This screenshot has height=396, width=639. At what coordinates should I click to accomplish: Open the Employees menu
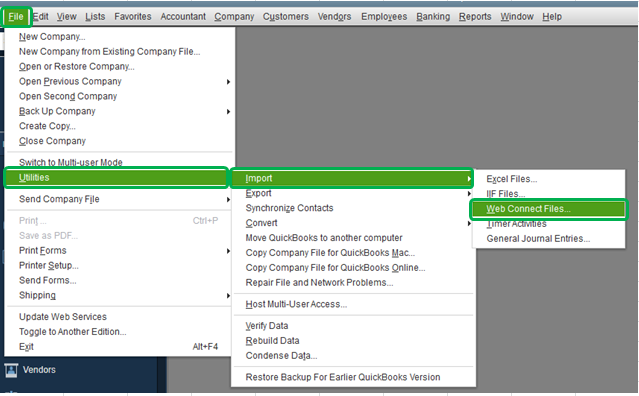(384, 17)
